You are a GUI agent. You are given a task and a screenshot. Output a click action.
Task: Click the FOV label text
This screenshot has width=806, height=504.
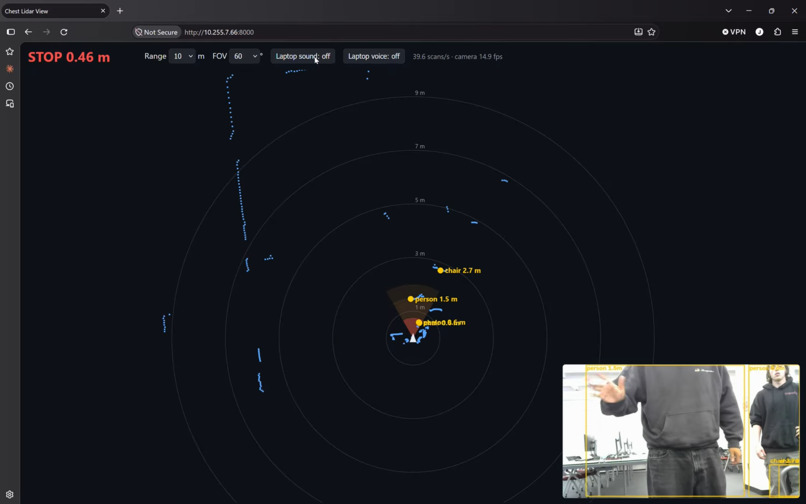(x=219, y=56)
